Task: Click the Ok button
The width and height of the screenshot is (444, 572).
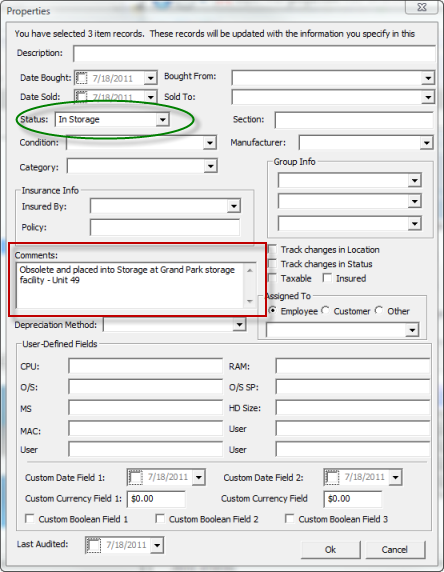Action: (331, 549)
